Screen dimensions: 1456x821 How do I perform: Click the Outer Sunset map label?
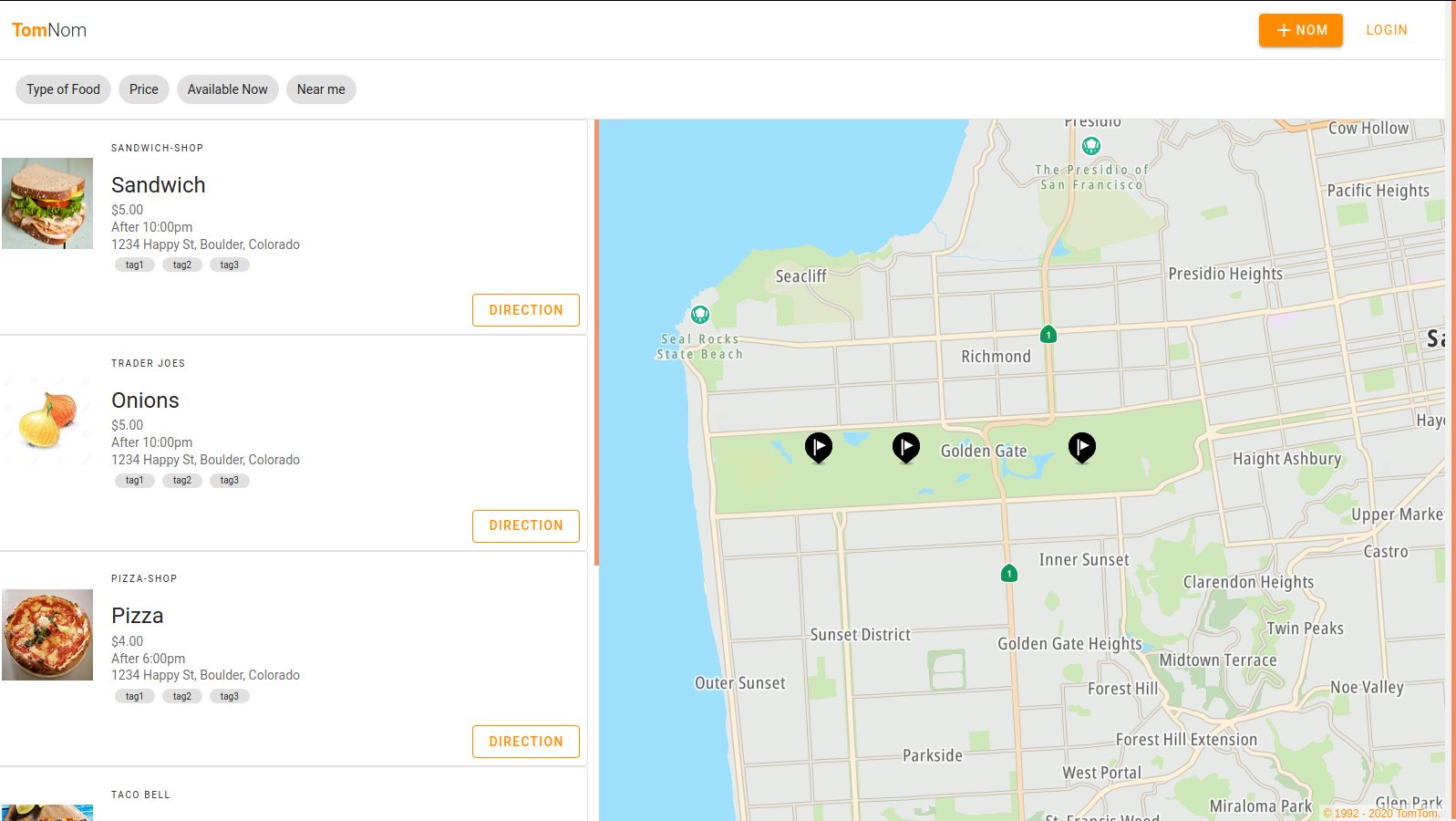pyautogui.click(x=740, y=683)
